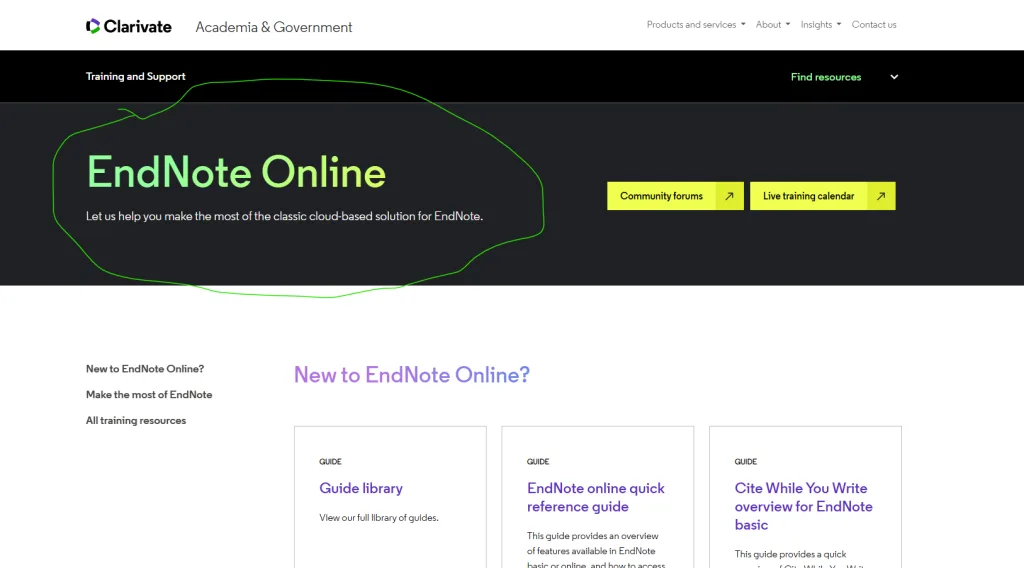
Task: Select 'New to EndNote Online?' in the sidebar
Action: click(x=145, y=369)
